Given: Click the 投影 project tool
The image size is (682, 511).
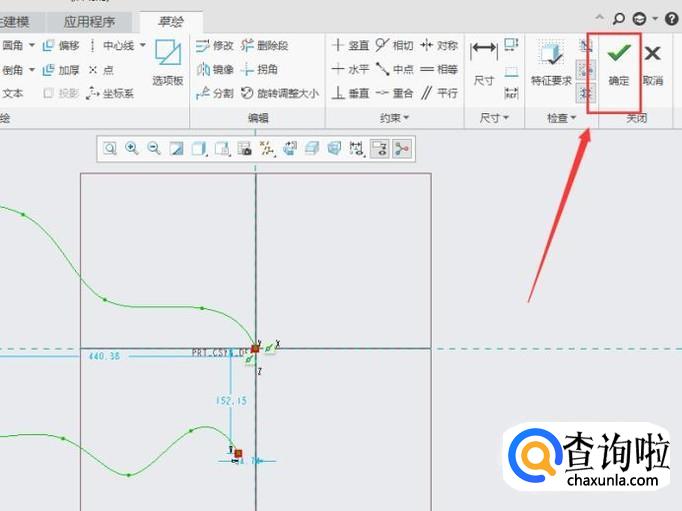Looking at the screenshot, I should click(61, 93).
